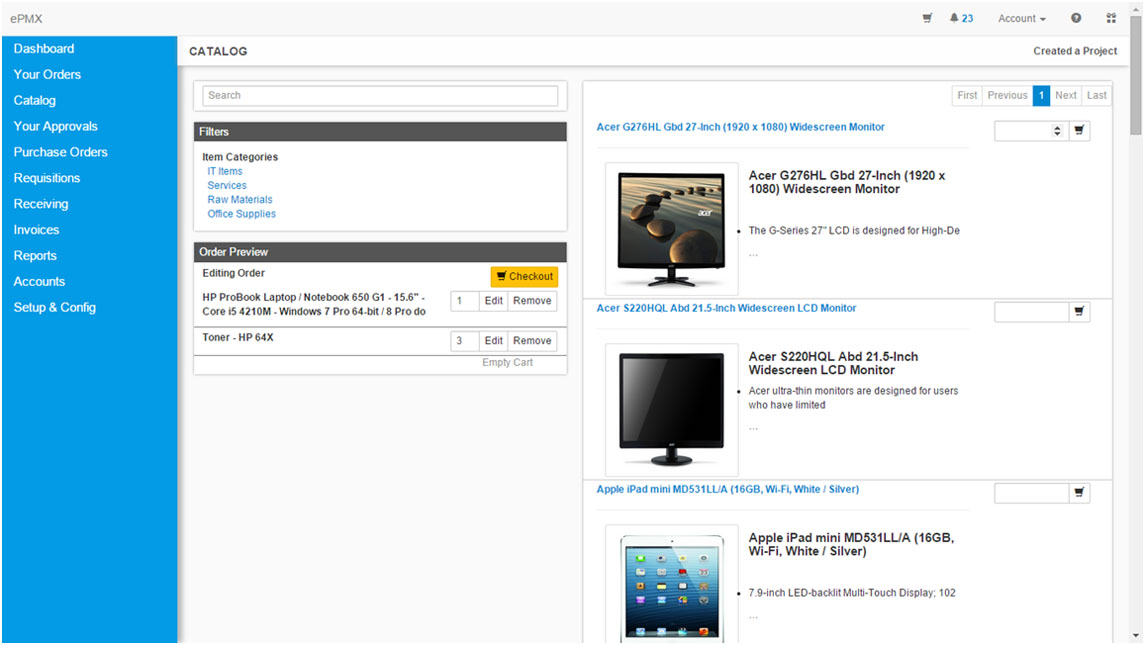Click the Apple iPad mini thumbnail
This screenshot has height=645, width=1145.
tap(672, 584)
